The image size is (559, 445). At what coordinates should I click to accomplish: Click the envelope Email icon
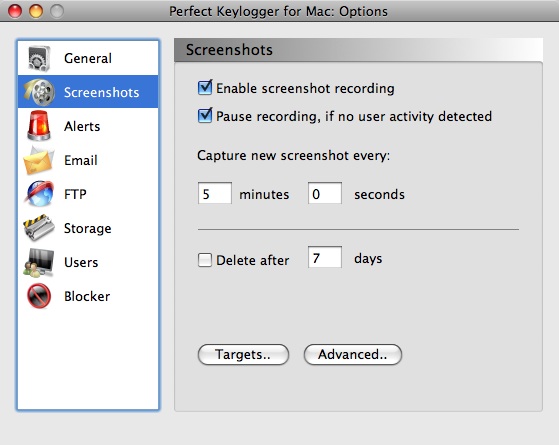(x=39, y=160)
